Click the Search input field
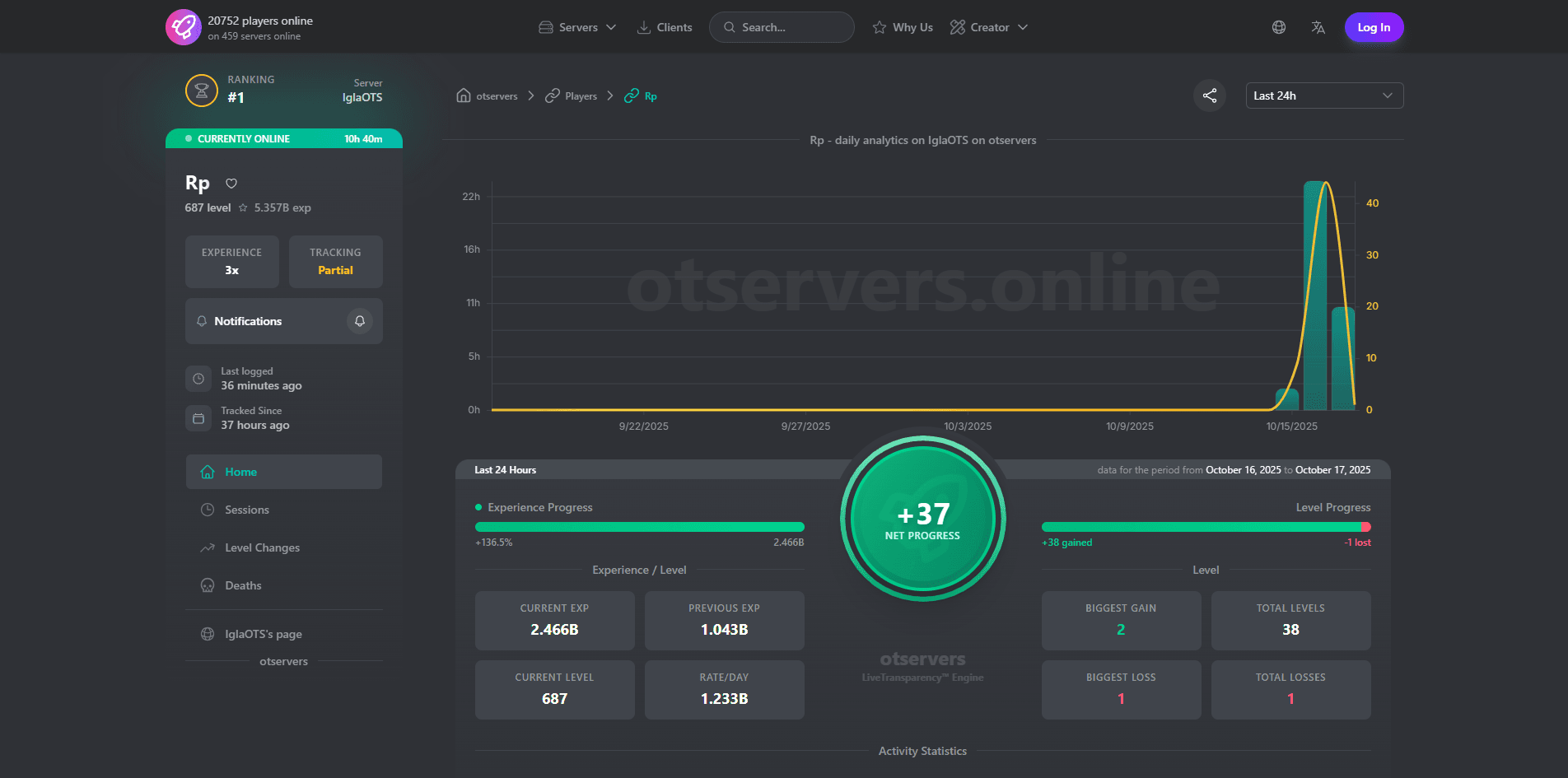The height and width of the screenshot is (778, 1568). tap(782, 27)
